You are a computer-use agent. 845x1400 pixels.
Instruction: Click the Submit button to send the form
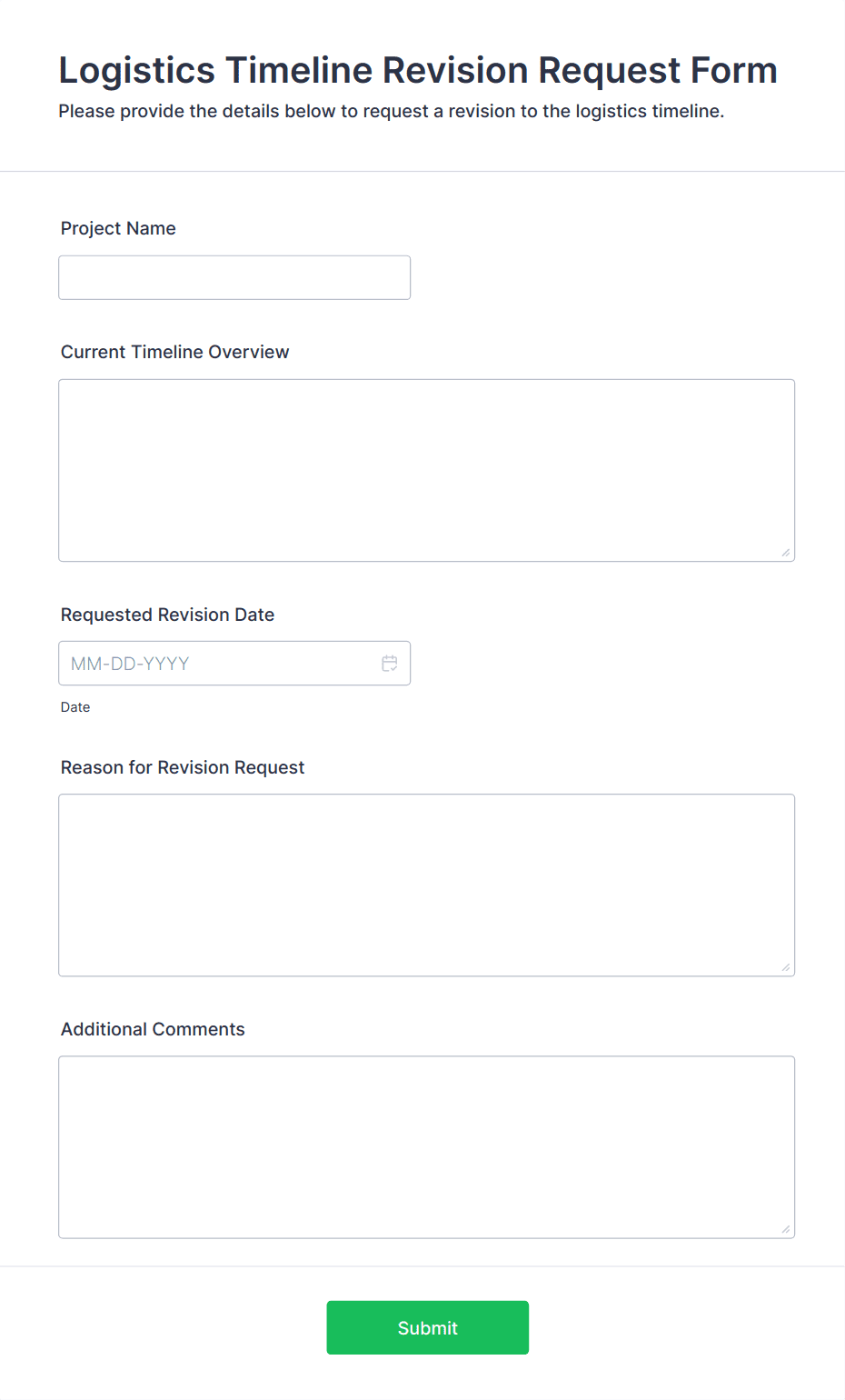(x=427, y=1327)
